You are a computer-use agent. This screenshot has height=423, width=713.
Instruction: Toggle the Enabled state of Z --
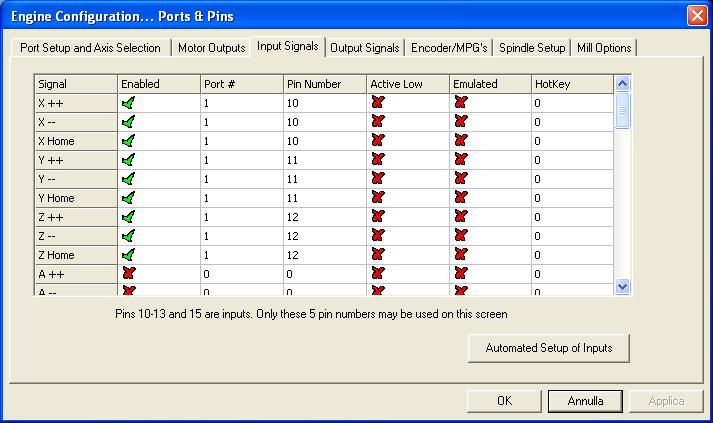pyautogui.click(x=128, y=235)
